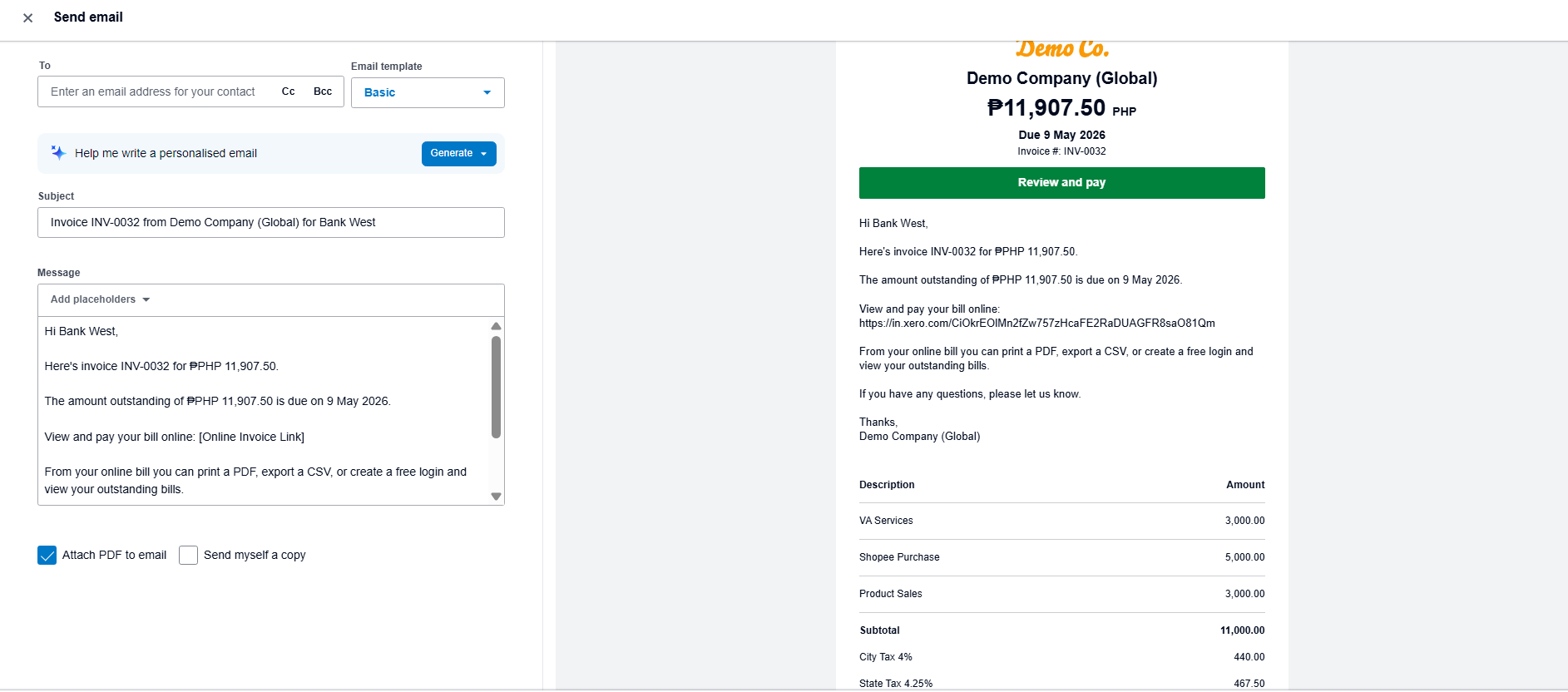The height and width of the screenshot is (692, 1568).
Task: Click inside the Message text area
Action: tap(265, 411)
